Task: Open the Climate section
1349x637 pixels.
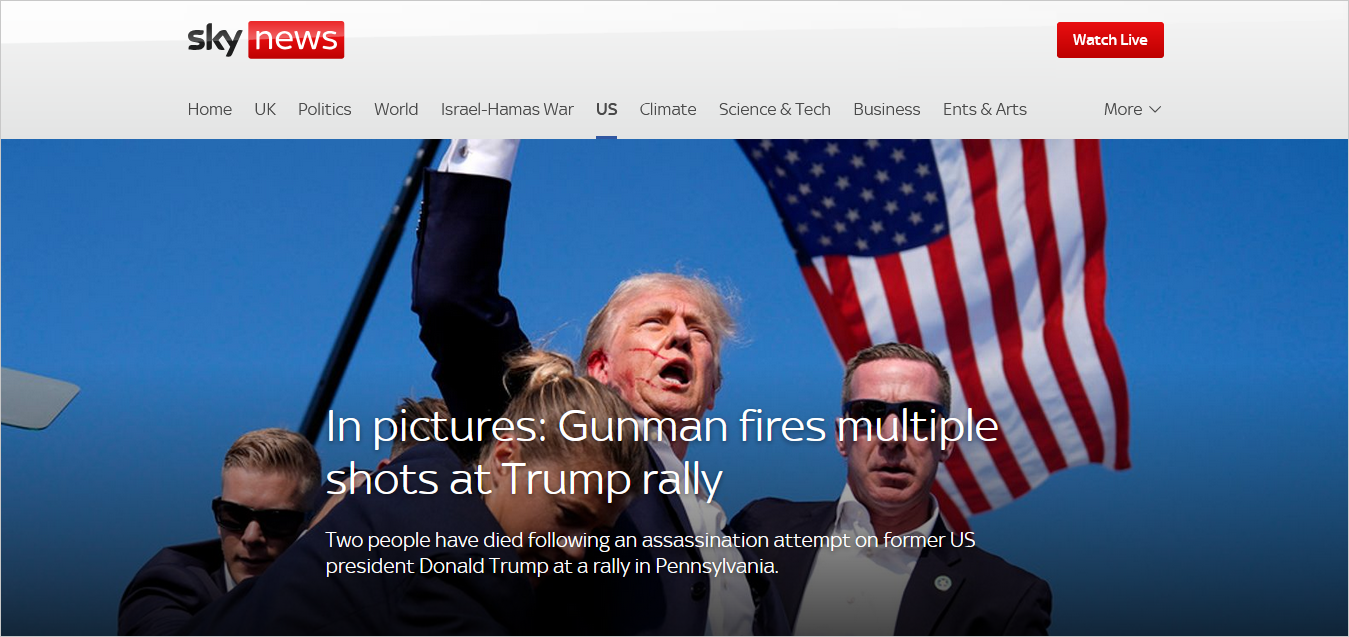Action: (x=667, y=109)
